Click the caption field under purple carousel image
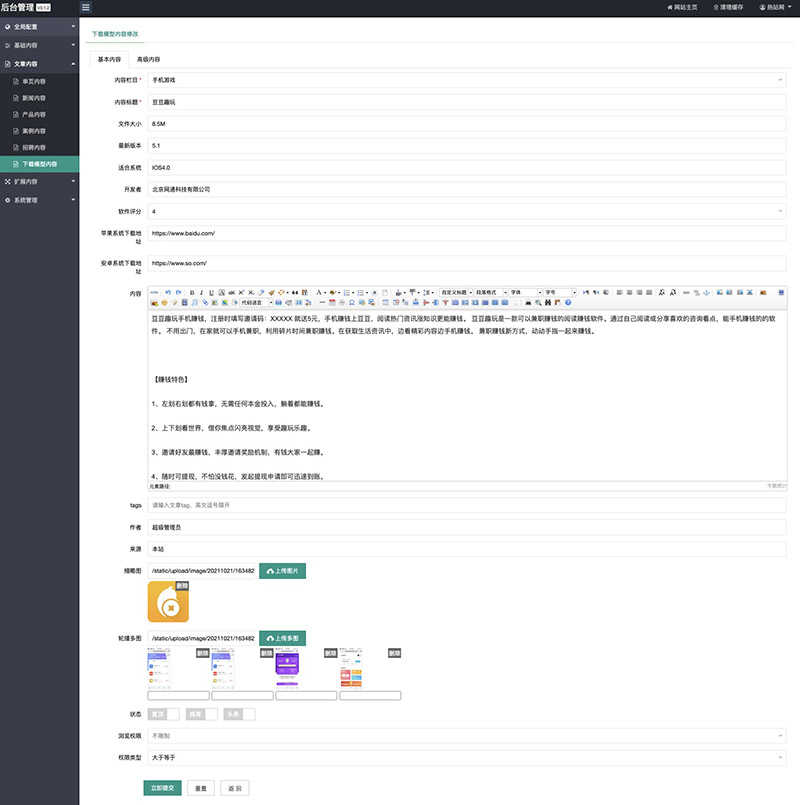The image size is (800, 805). pyautogui.click(x=306, y=696)
